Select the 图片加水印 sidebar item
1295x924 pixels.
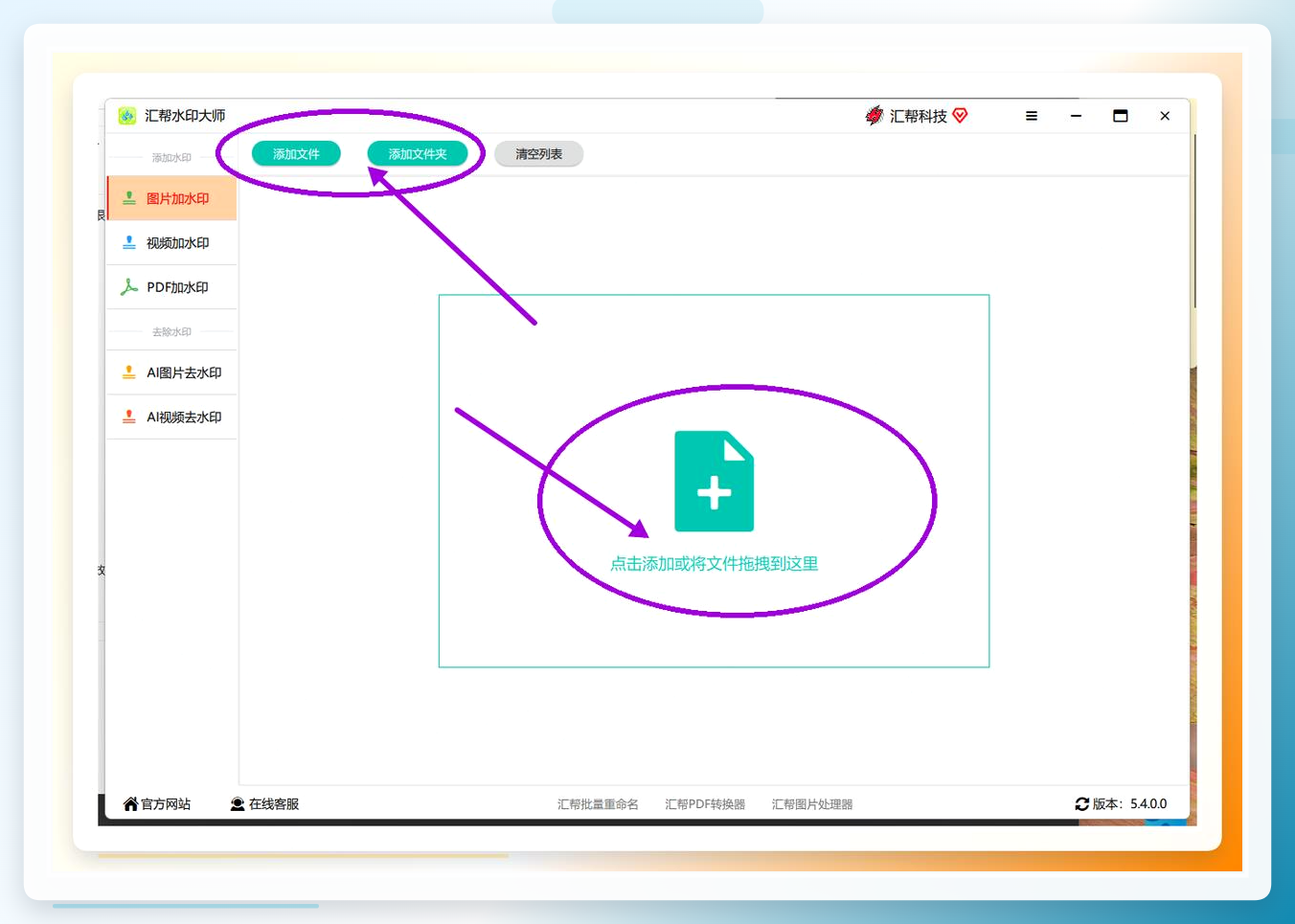(172, 198)
